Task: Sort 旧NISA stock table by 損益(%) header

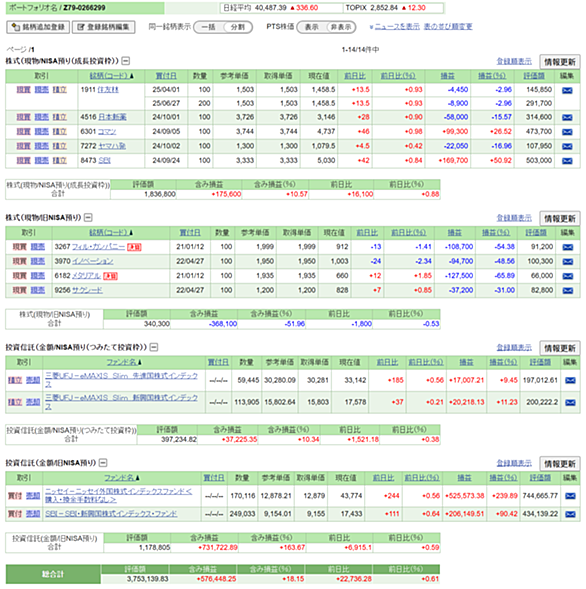Action: click(x=496, y=233)
